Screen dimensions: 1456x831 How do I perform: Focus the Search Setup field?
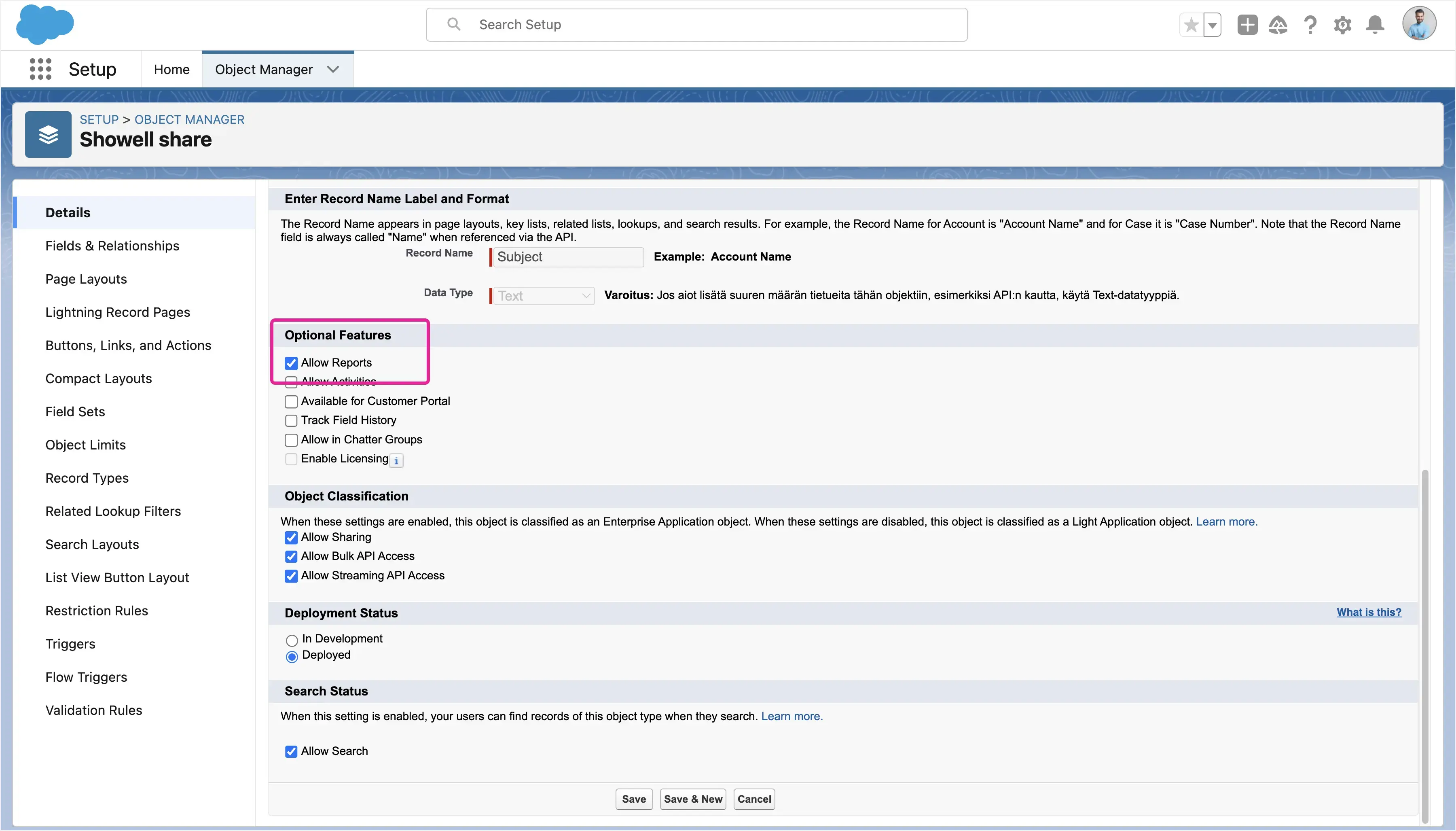(x=696, y=25)
